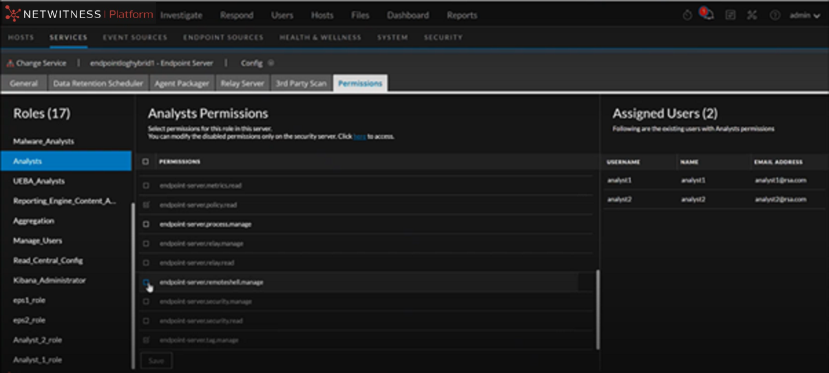
Task: Switch to 3rd Party Scan tab
Action: tap(301, 83)
